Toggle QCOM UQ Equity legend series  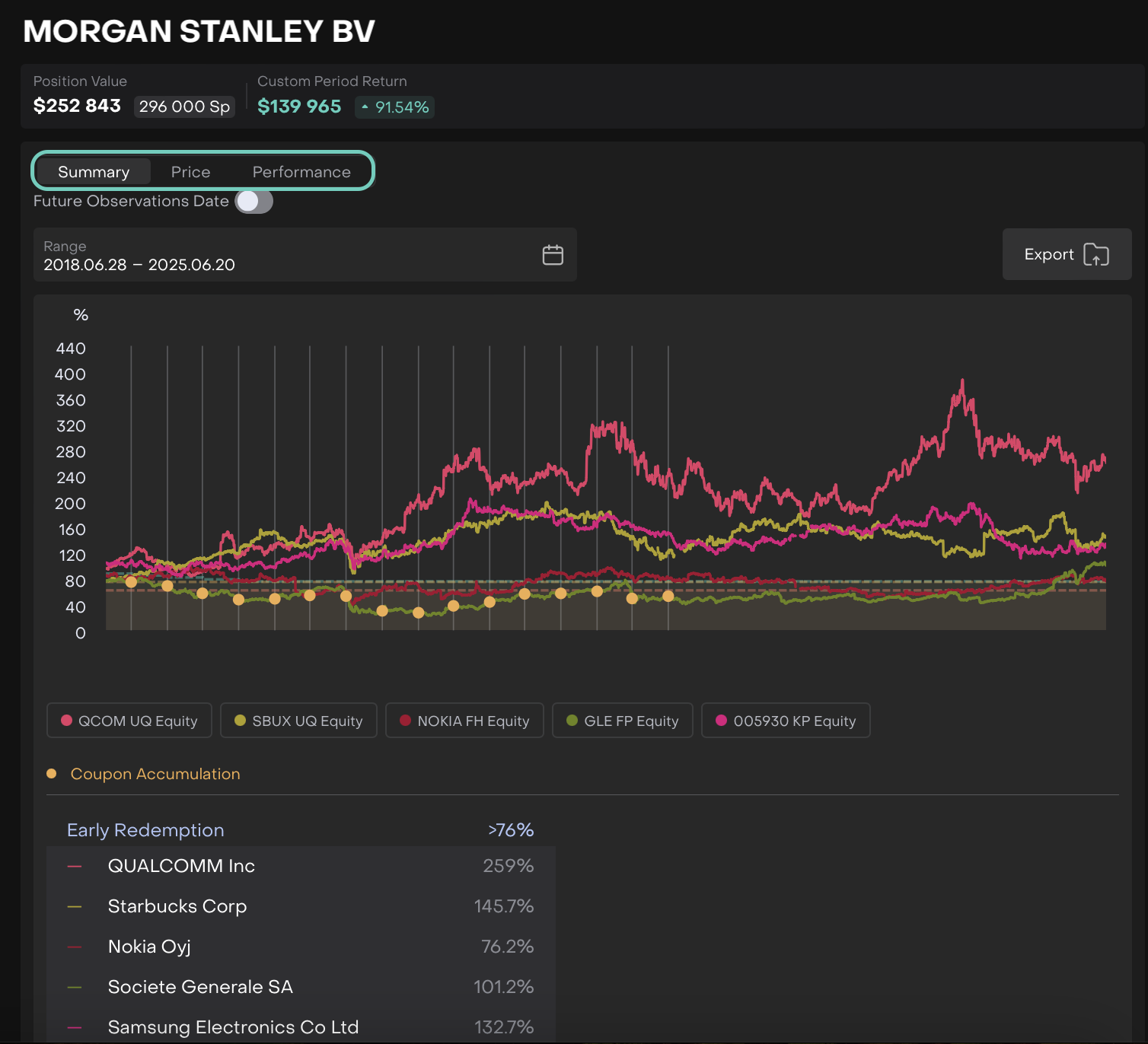(x=129, y=721)
